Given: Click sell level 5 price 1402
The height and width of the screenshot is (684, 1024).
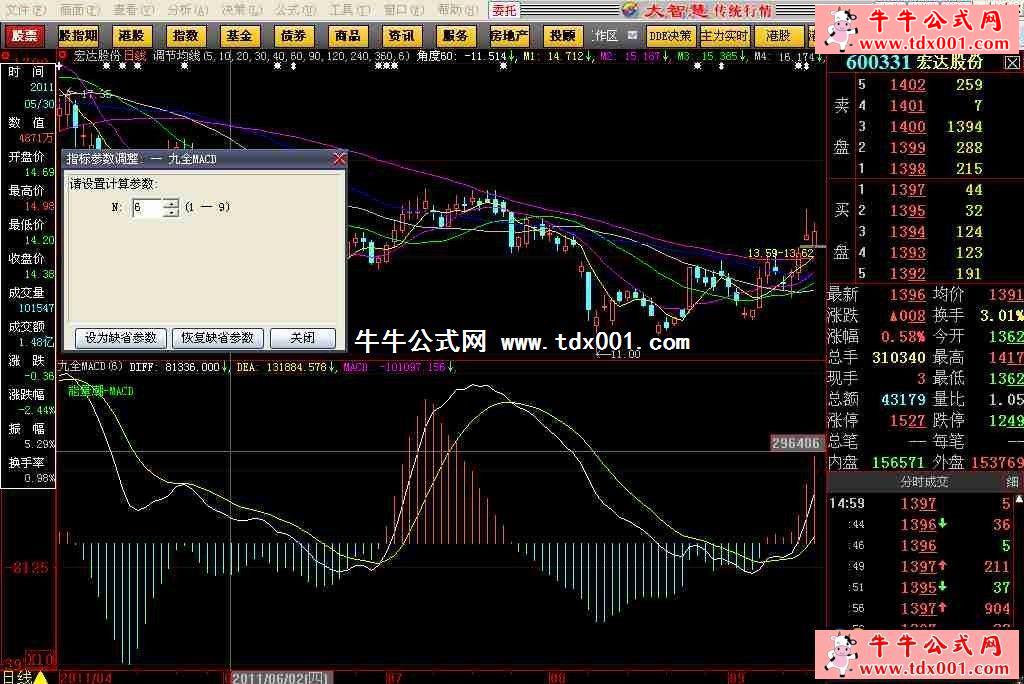Looking at the screenshot, I should pyautogui.click(x=908, y=85).
